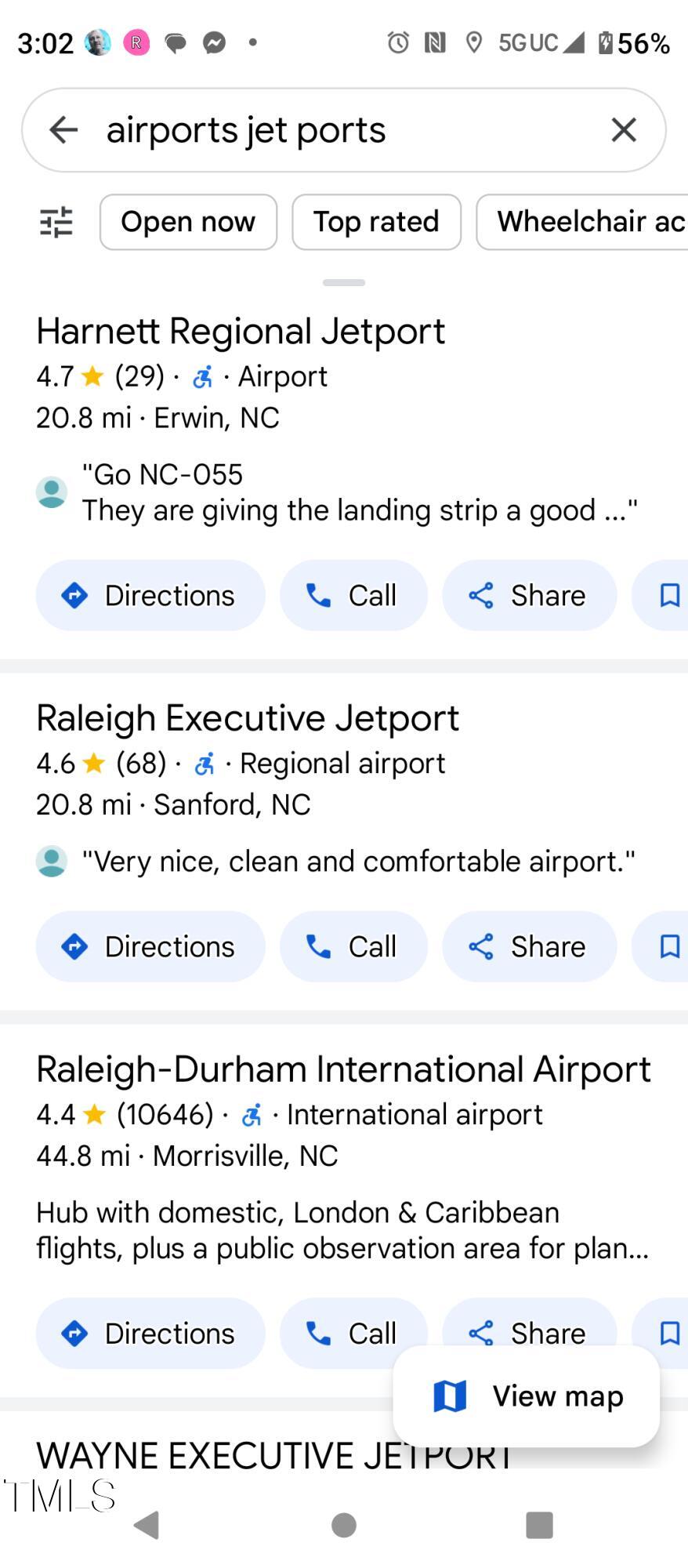This screenshot has width=688, height=1568.
Task: Tap the back arrow in search bar
Action: point(63,130)
